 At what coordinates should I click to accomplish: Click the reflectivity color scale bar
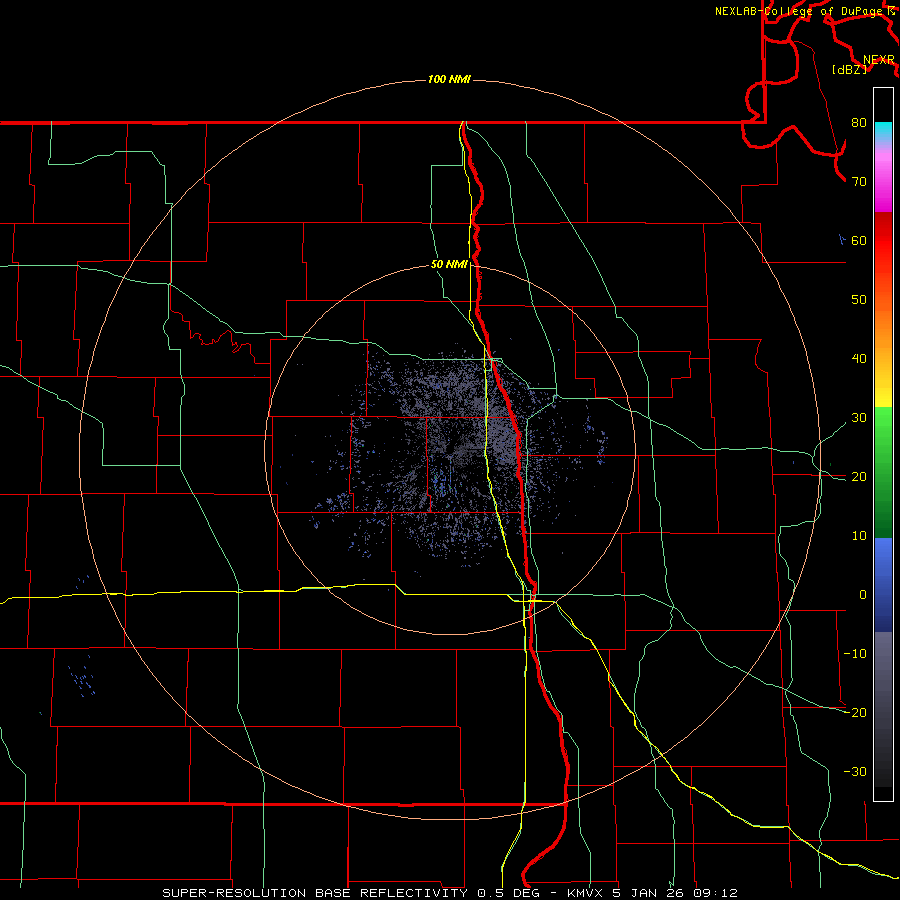point(883,444)
